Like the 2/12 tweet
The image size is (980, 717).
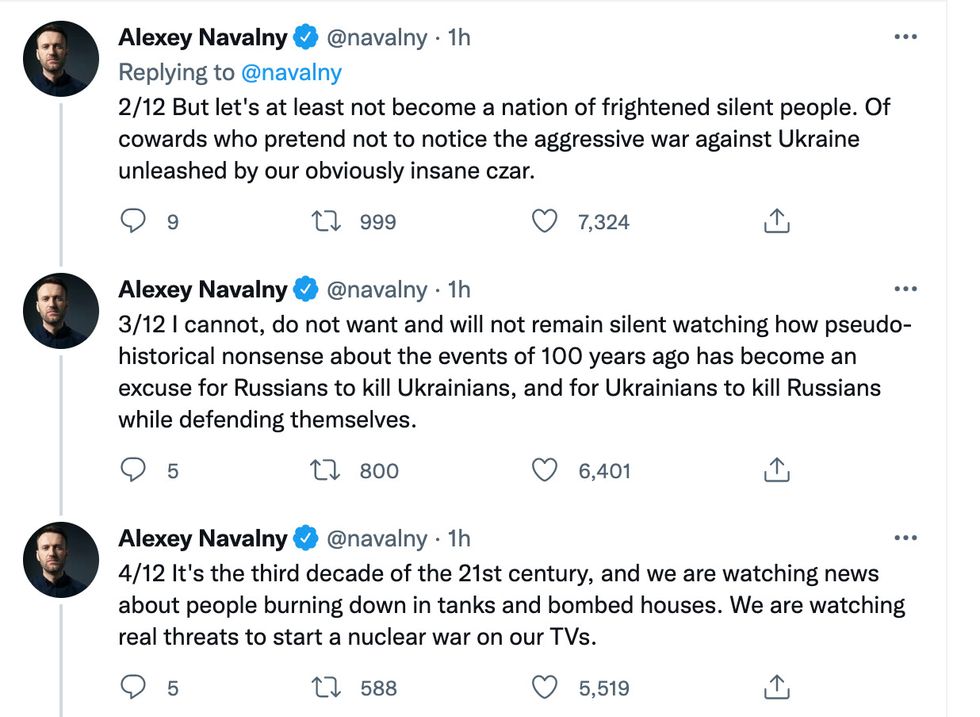(x=545, y=221)
